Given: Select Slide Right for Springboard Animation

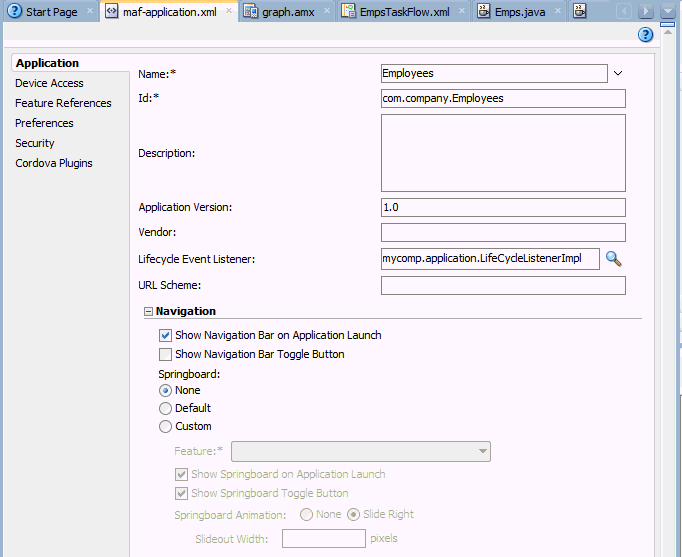Looking at the screenshot, I should 353,514.
